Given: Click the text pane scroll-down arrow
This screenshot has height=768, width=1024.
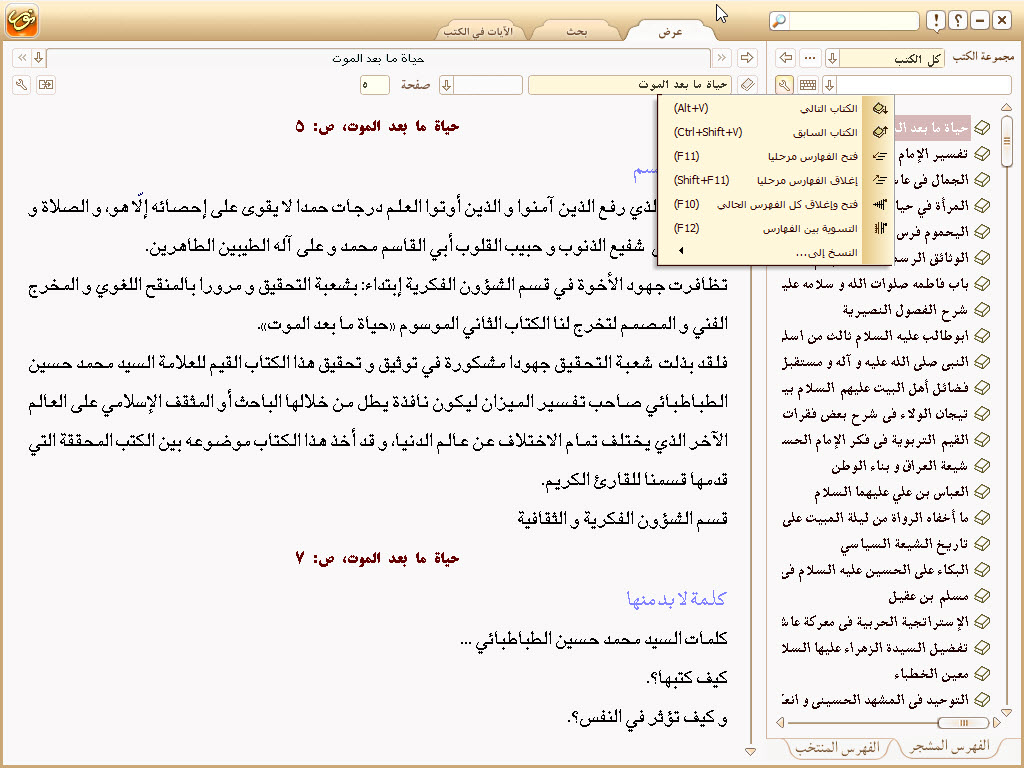Looking at the screenshot, I should click(x=750, y=751).
